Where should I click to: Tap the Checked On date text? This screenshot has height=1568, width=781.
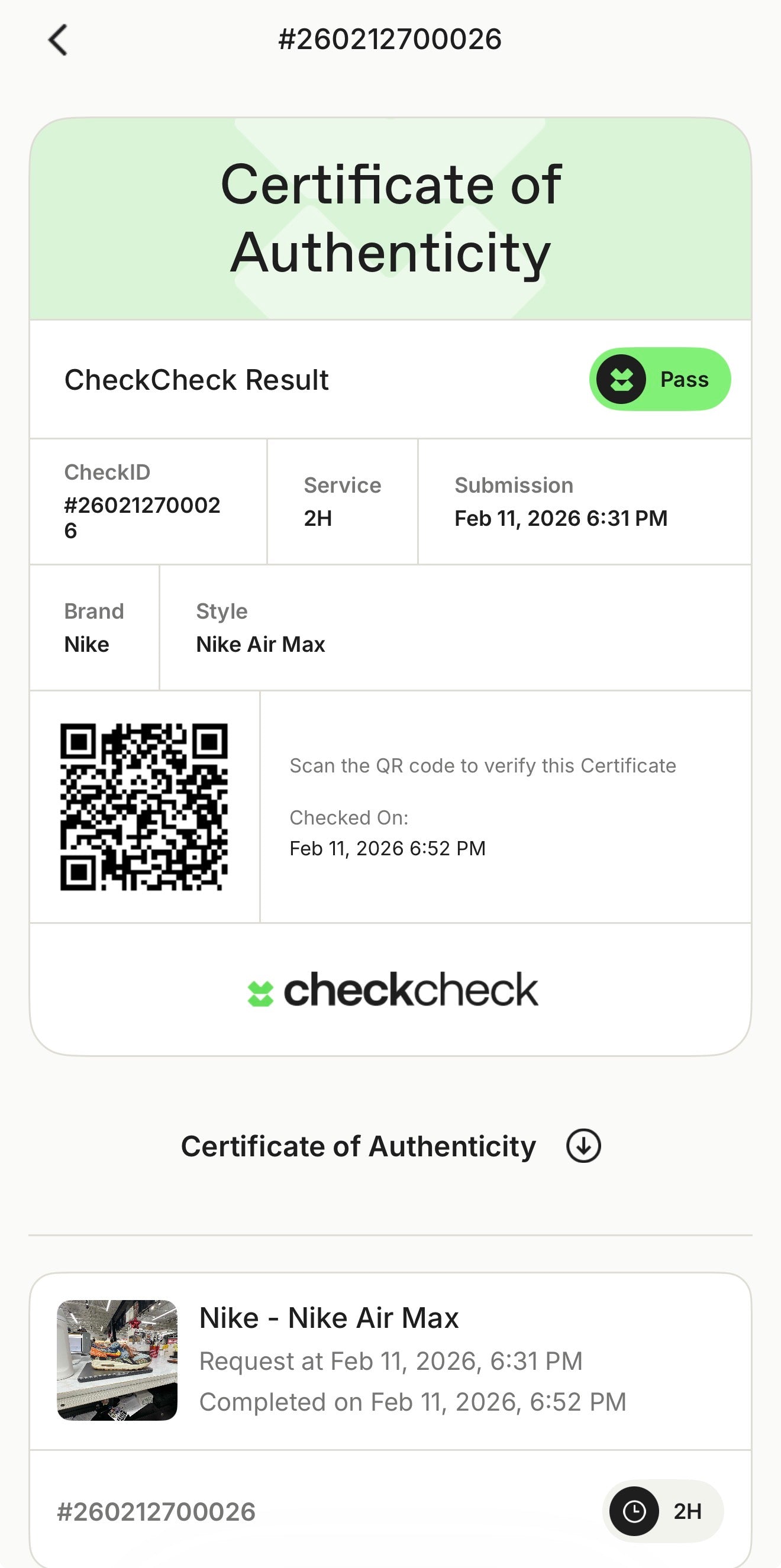387,848
